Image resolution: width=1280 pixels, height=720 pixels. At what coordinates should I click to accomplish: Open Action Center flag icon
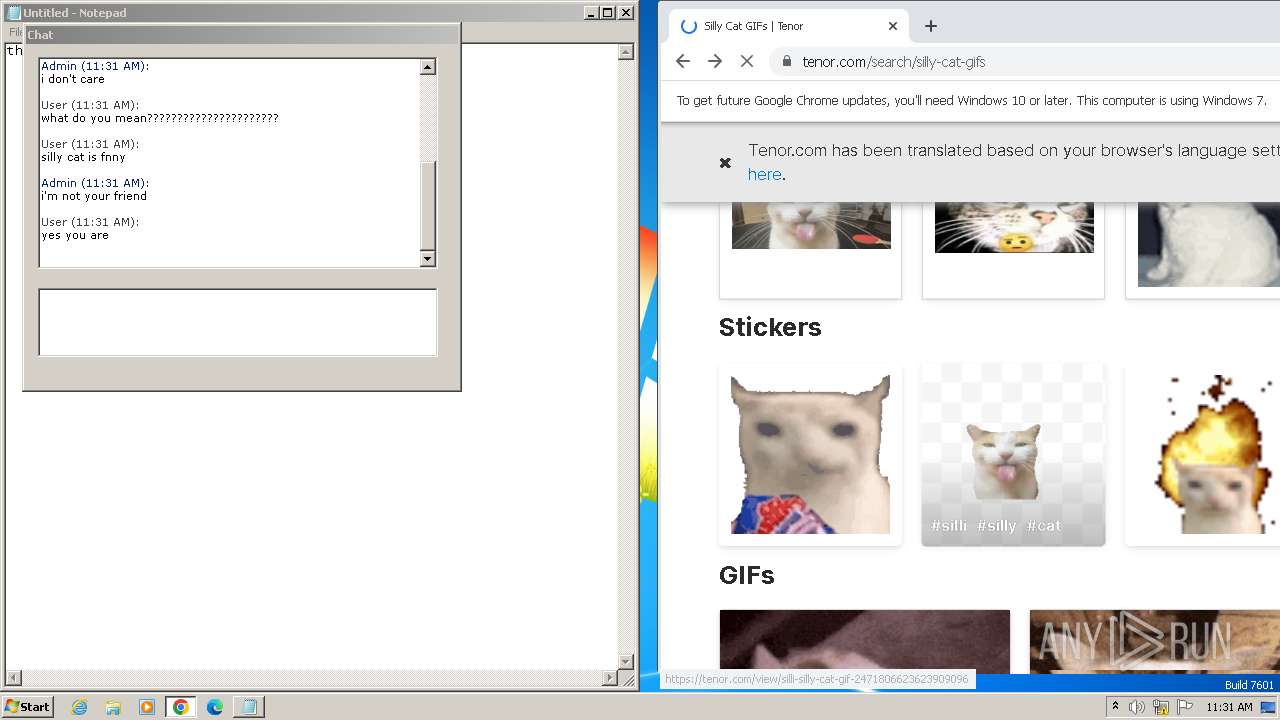tap(1184, 707)
